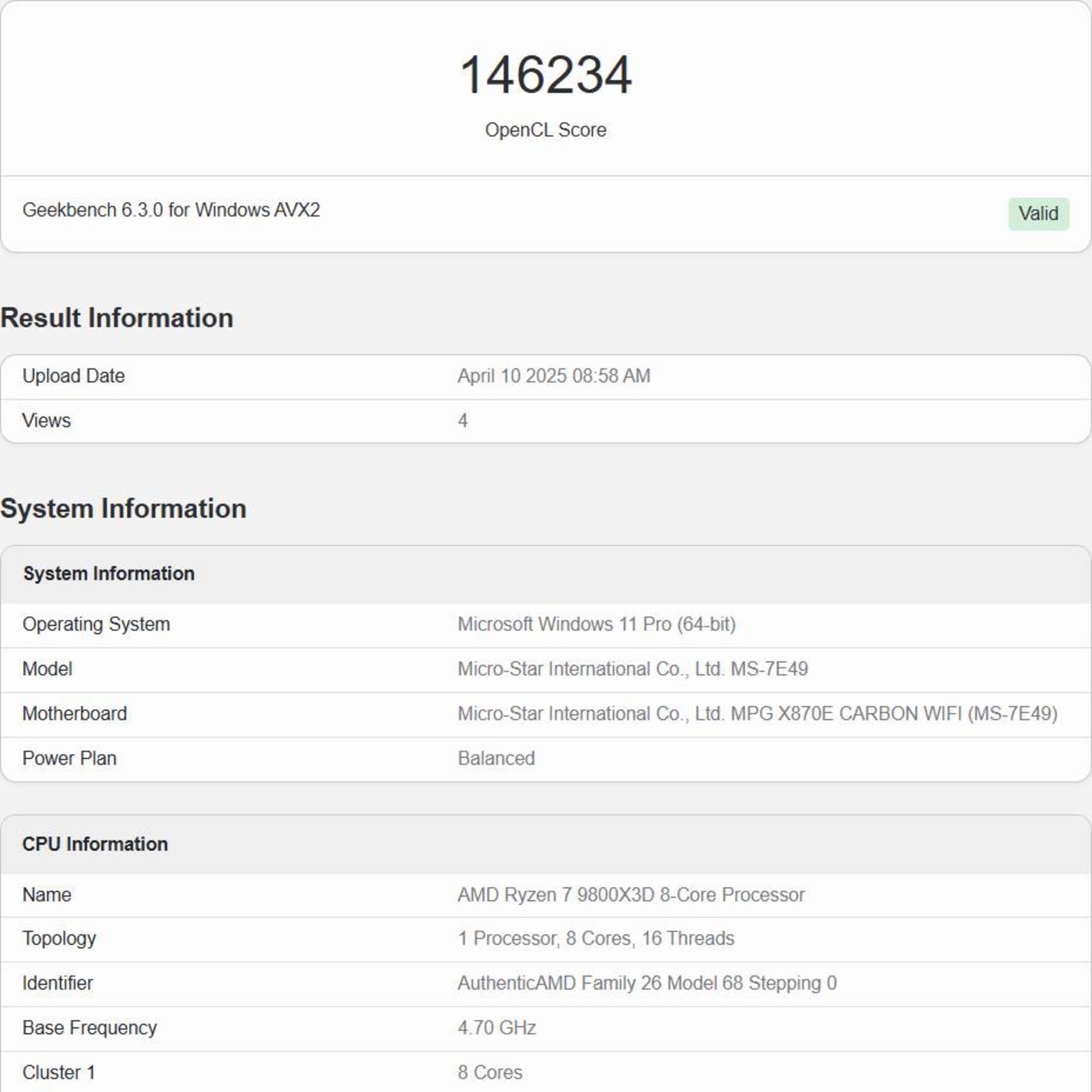Click the Operating System label
The height and width of the screenshot is (1092, 1092).
point(96,624)
